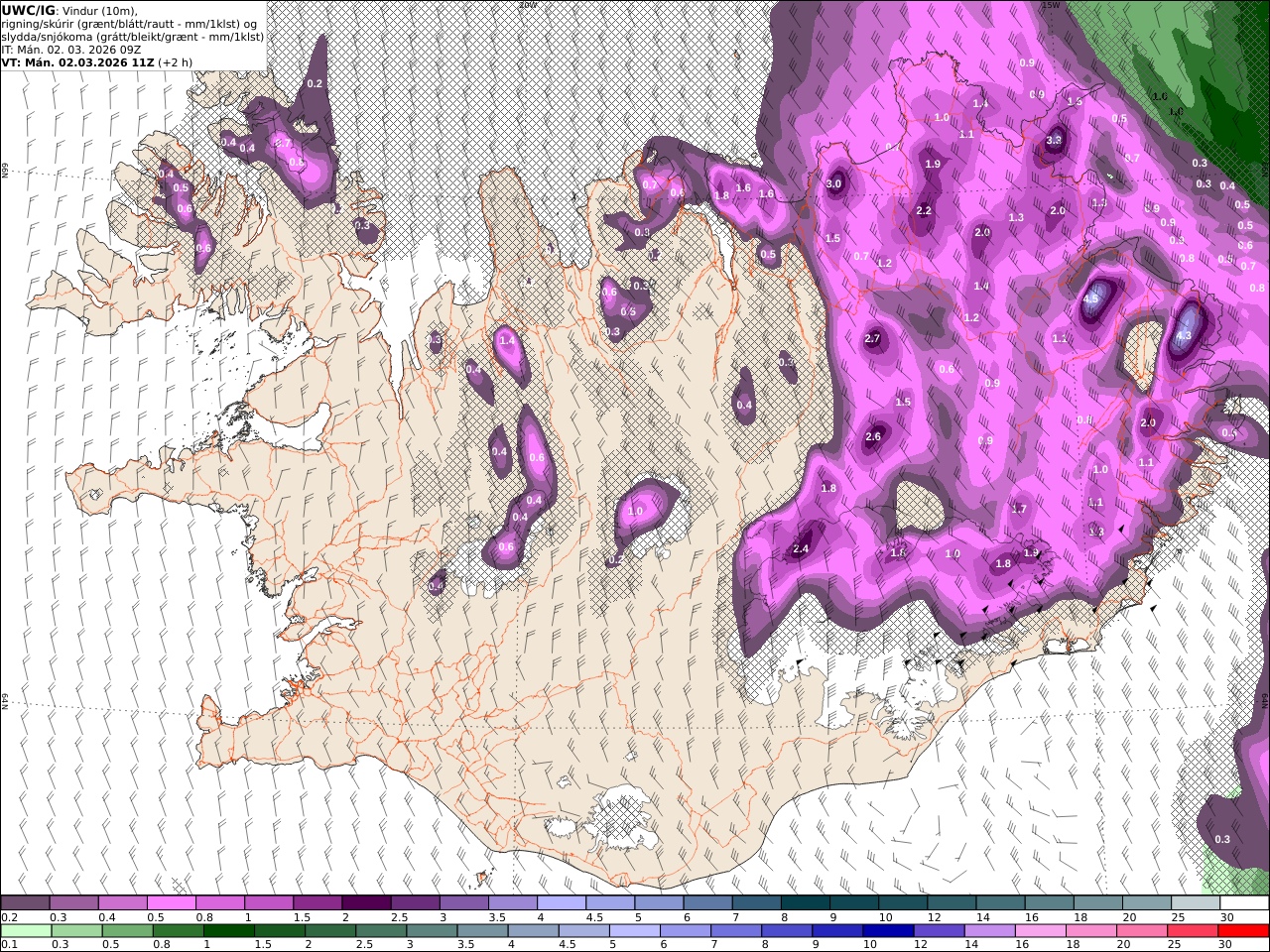Click upper legend swatch labeled 3
This screenshot has height=952, width=1270.
(463, 903)
